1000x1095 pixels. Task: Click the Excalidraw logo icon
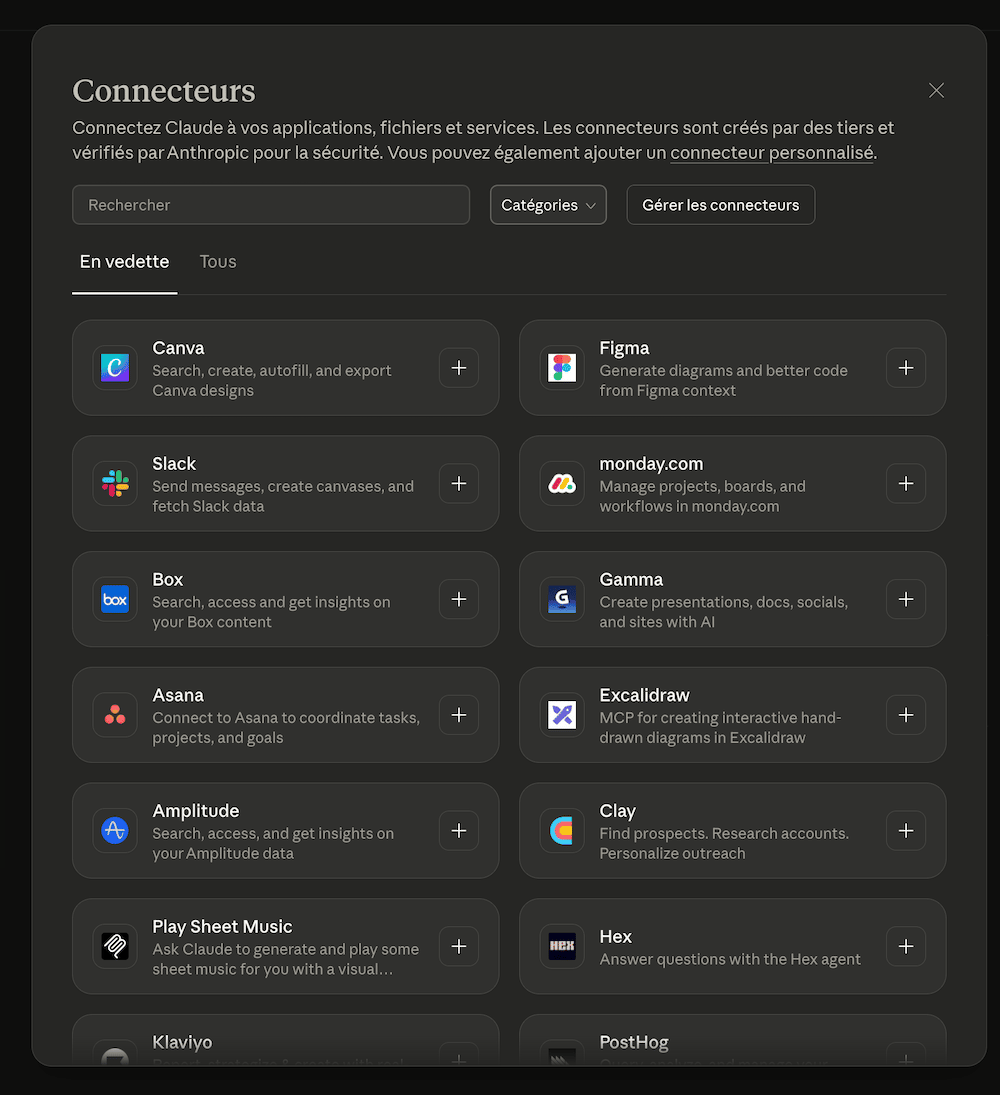[x=562, y=715]
